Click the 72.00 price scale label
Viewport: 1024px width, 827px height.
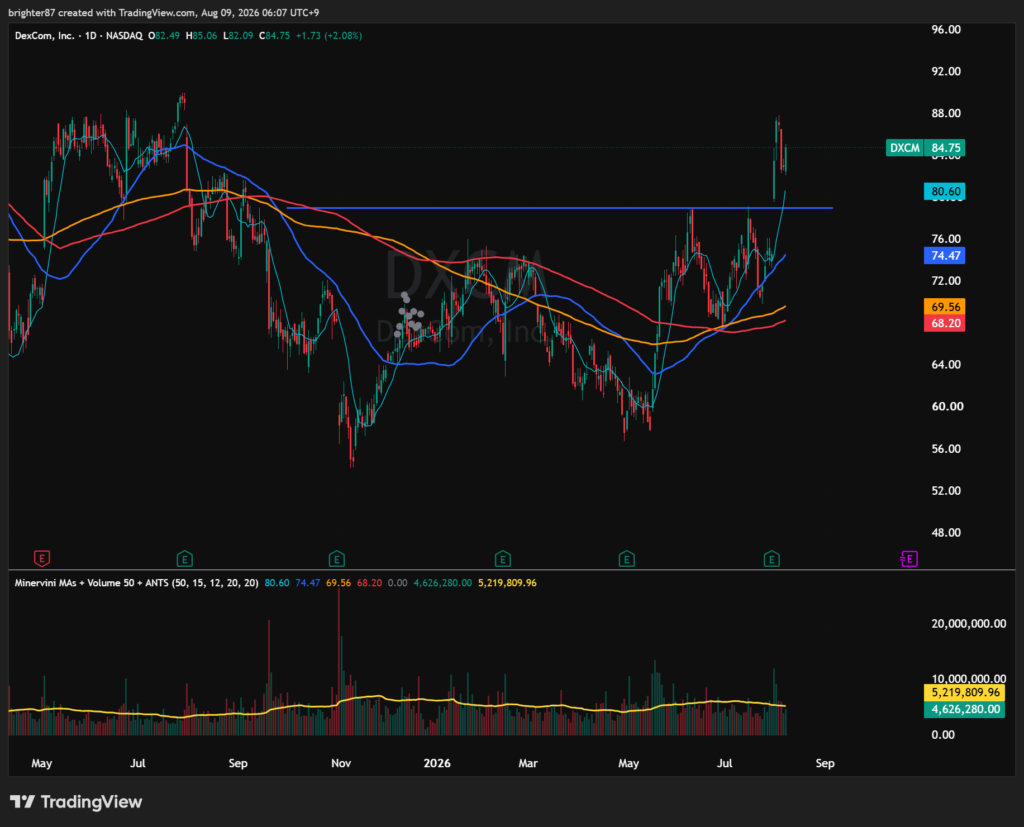click(946, 281)
